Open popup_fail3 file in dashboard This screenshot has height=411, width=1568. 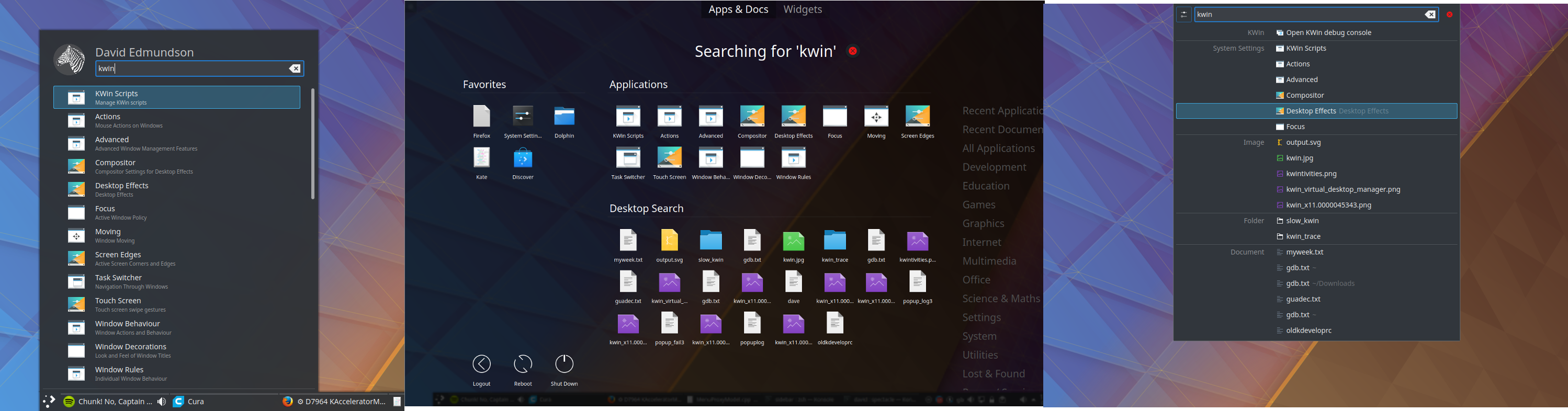point(669,328)
